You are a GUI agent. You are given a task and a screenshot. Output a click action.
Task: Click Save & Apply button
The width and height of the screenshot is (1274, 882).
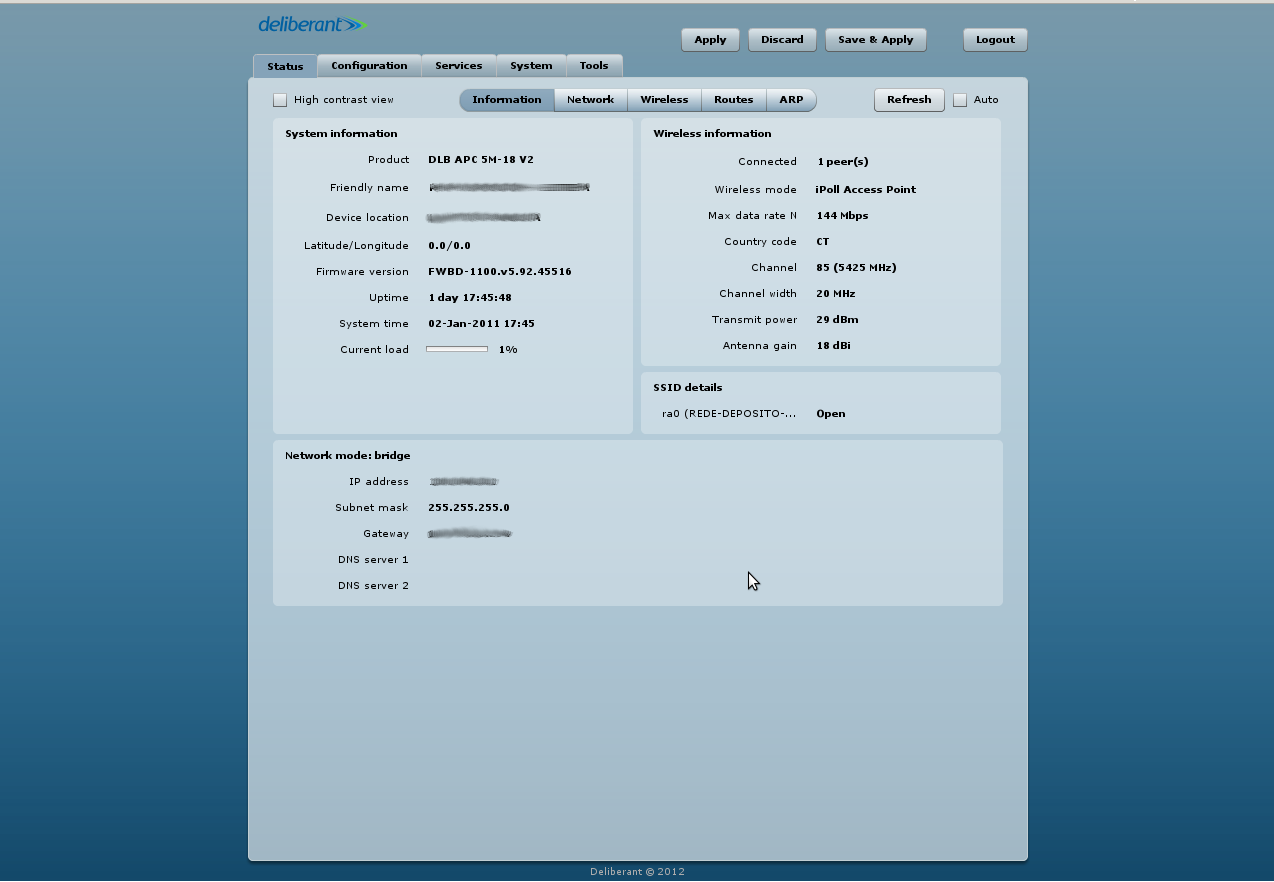pyautogui.click(x=875, y=40)
